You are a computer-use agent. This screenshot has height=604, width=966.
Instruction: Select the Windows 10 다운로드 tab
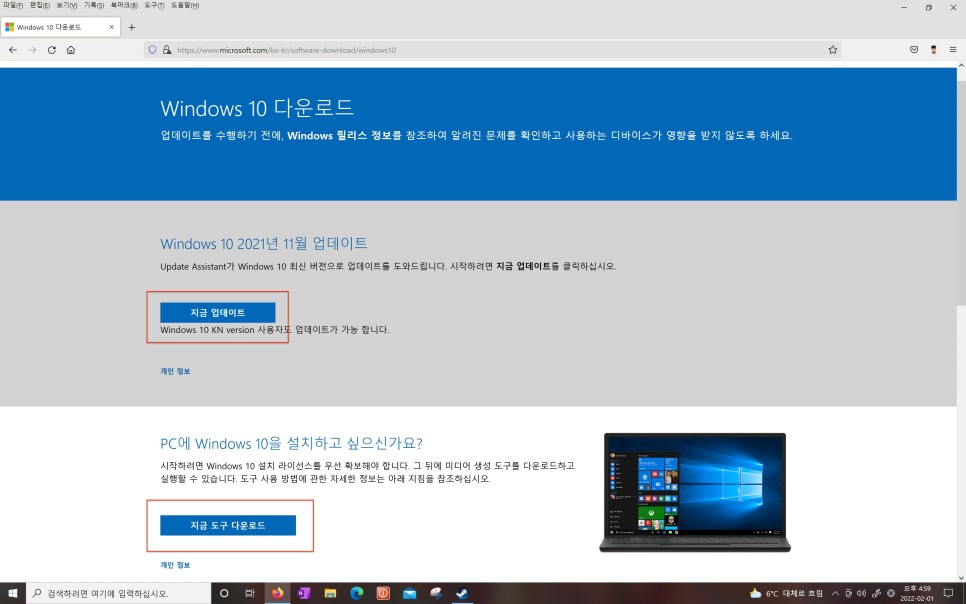(x=60, y=27)
